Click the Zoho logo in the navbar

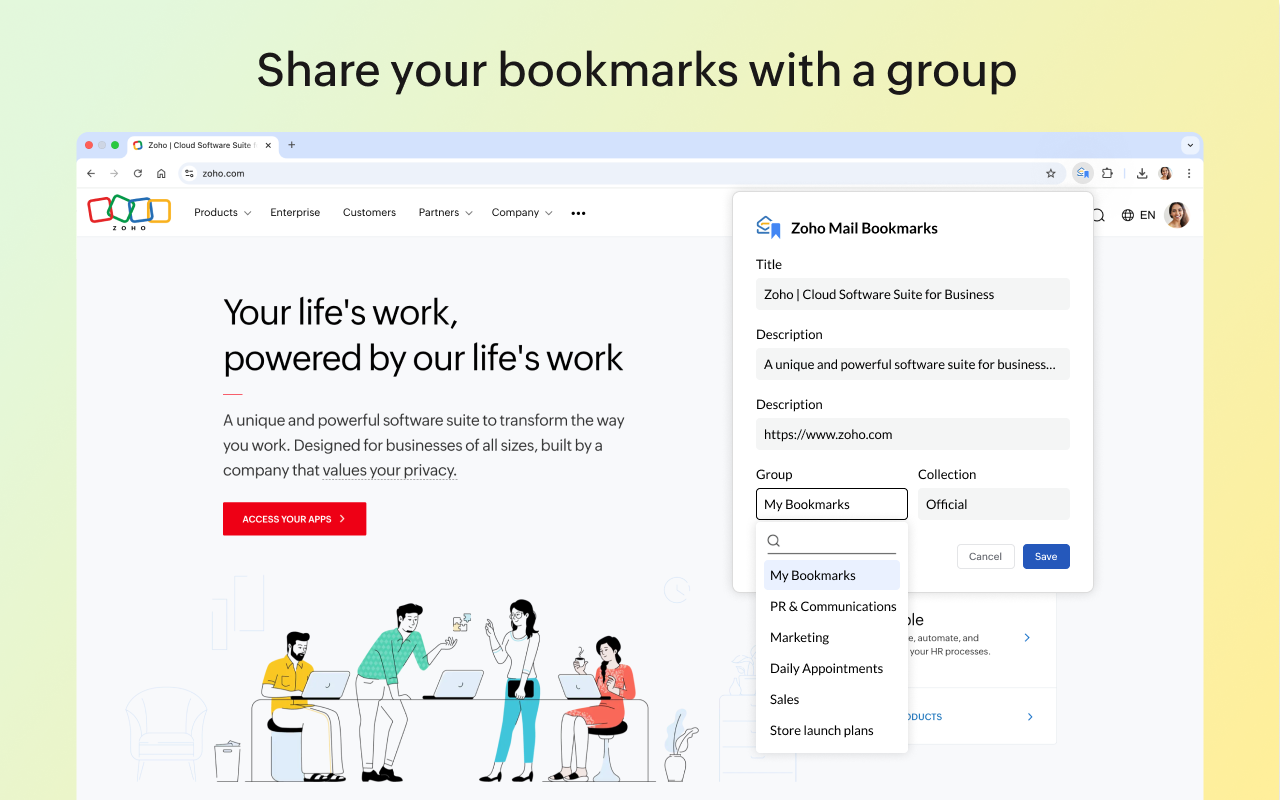pos(128,212)
